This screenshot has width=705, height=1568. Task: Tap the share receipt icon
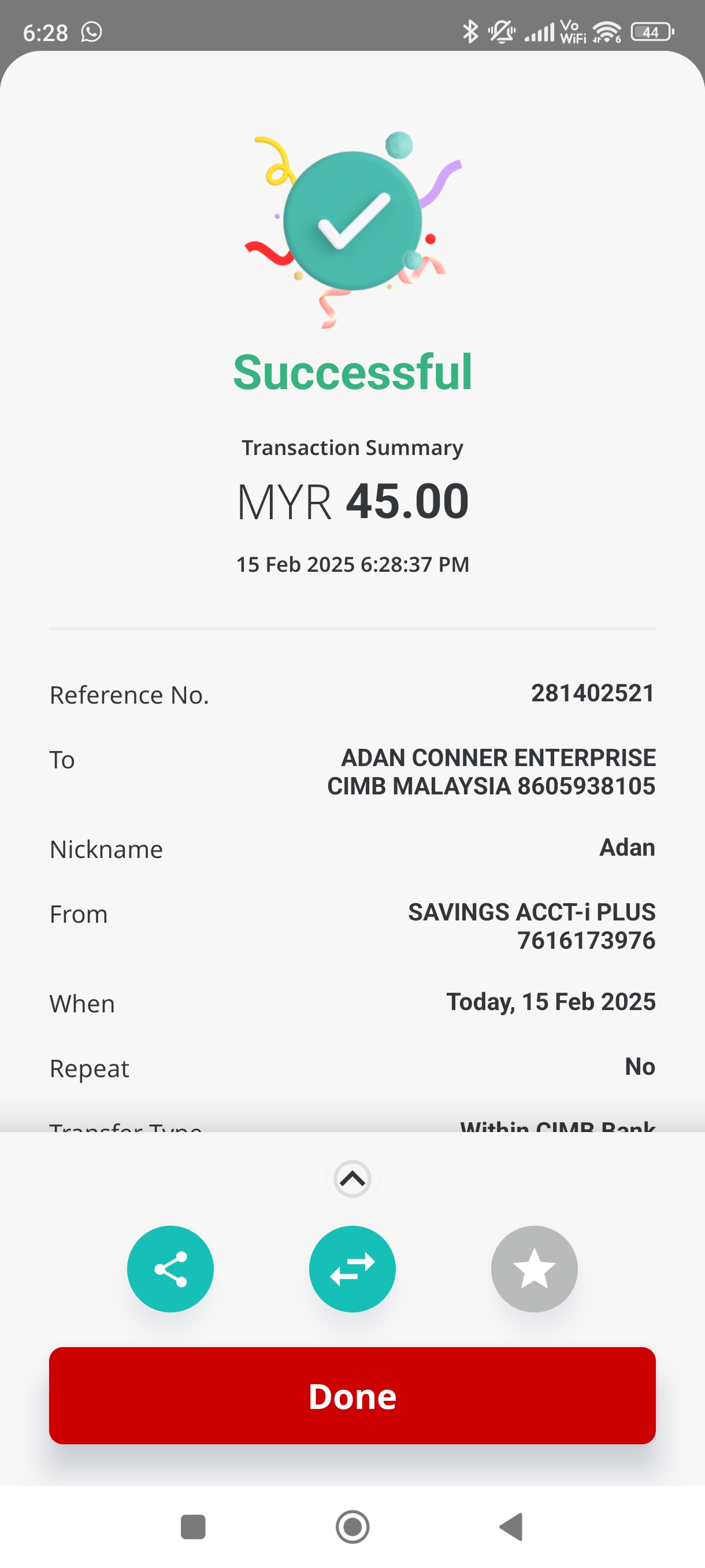coord(170,1269)
